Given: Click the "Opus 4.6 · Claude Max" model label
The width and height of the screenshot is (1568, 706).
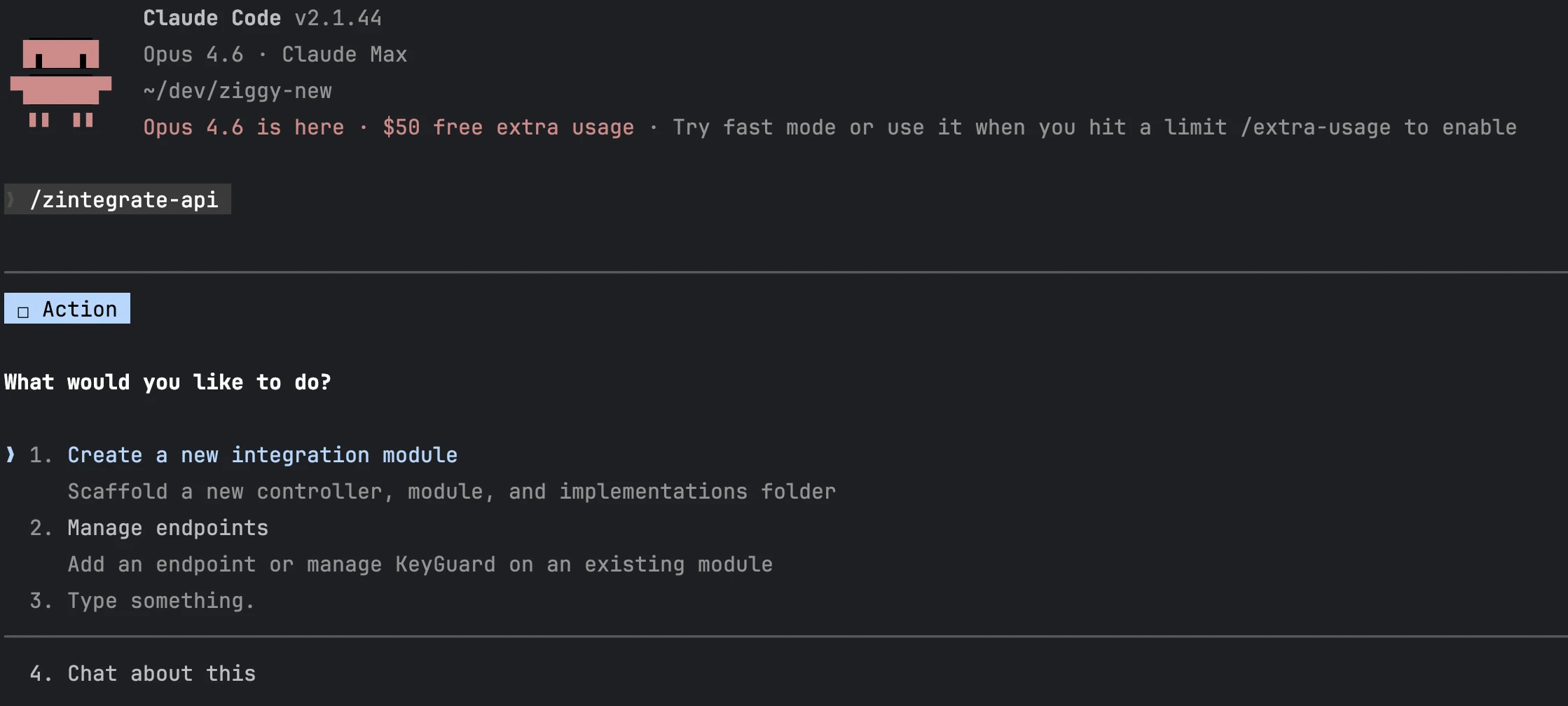Looking at the screenshot, I should tap(275, 55).
